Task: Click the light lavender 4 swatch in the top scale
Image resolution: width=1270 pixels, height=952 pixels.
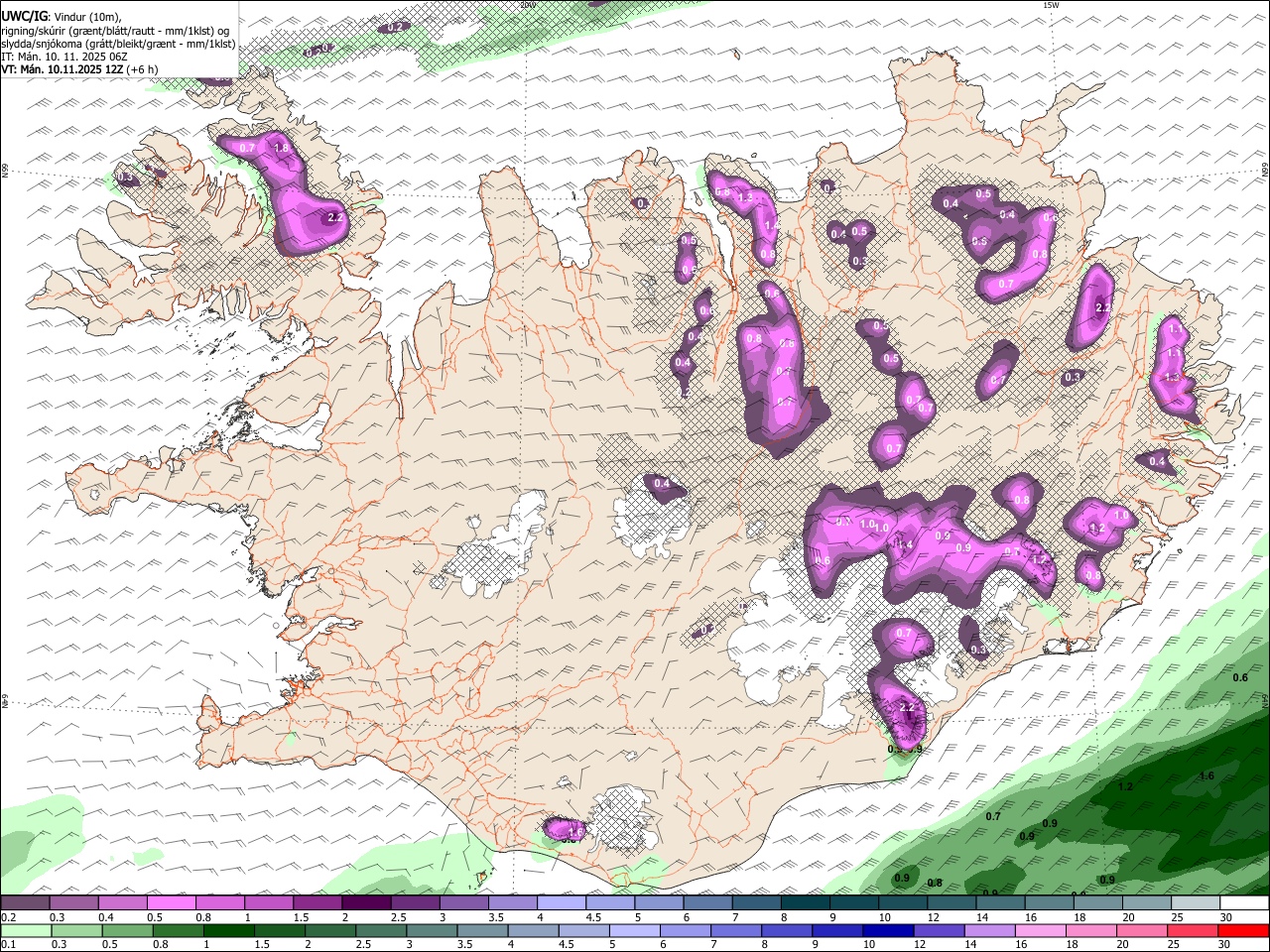Action: [562, 903]
